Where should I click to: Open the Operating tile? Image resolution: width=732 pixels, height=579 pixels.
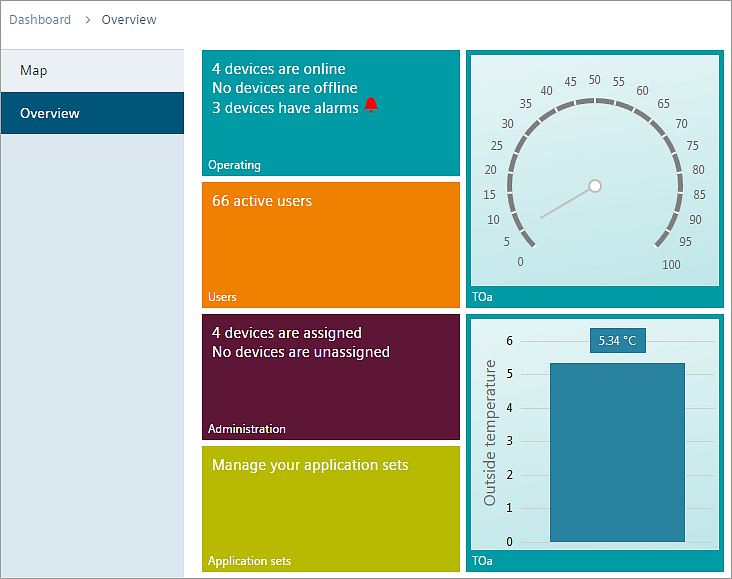click(331, 113)
